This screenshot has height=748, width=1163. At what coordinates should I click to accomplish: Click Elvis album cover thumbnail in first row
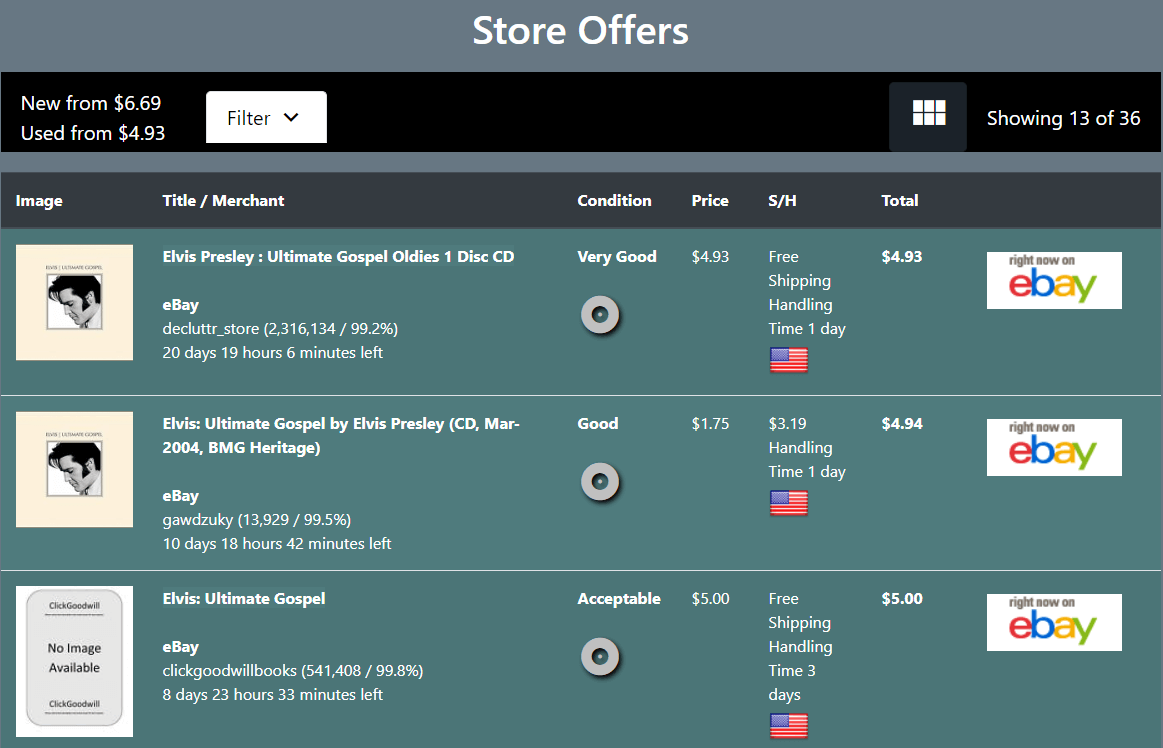coord(74,302)
